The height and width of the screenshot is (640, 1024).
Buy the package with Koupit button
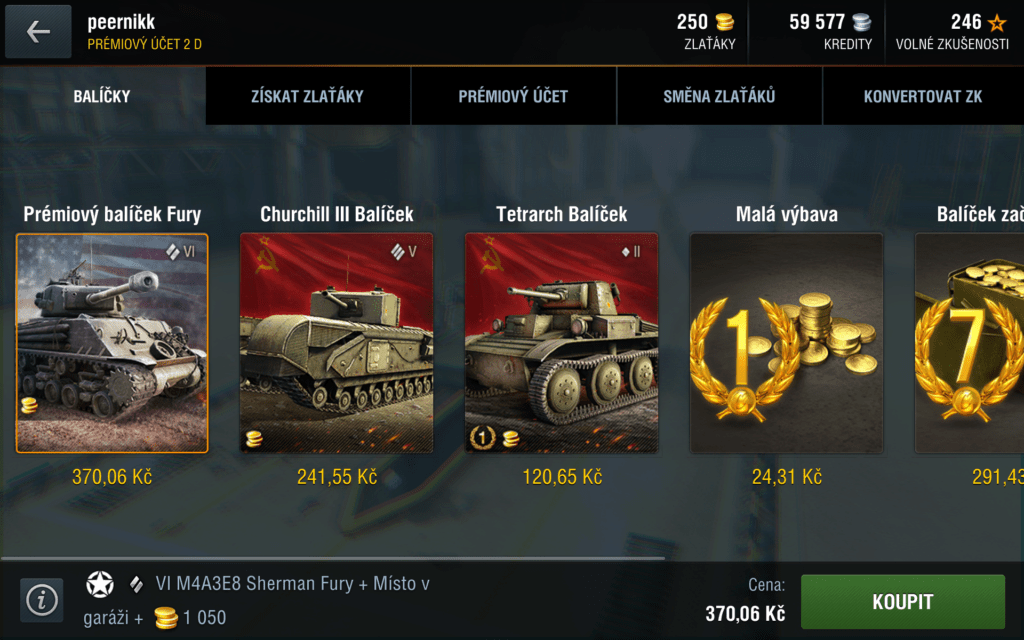pos(903,601)
